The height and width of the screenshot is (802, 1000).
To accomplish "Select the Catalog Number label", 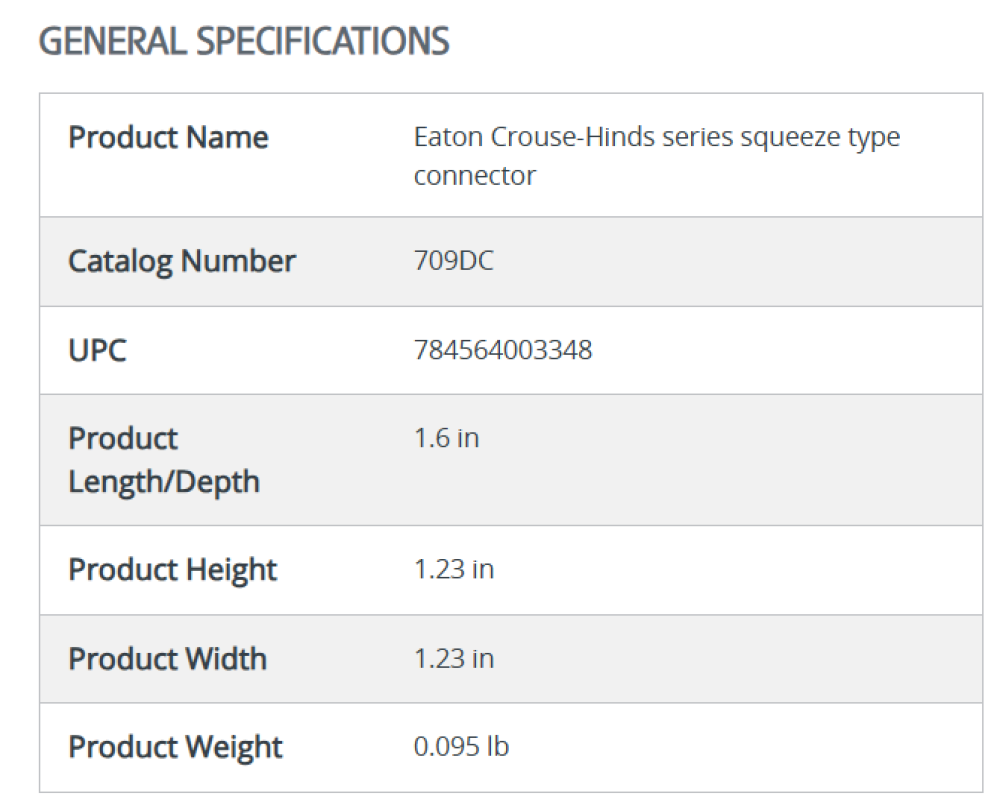I will click(x=182, y=261).
